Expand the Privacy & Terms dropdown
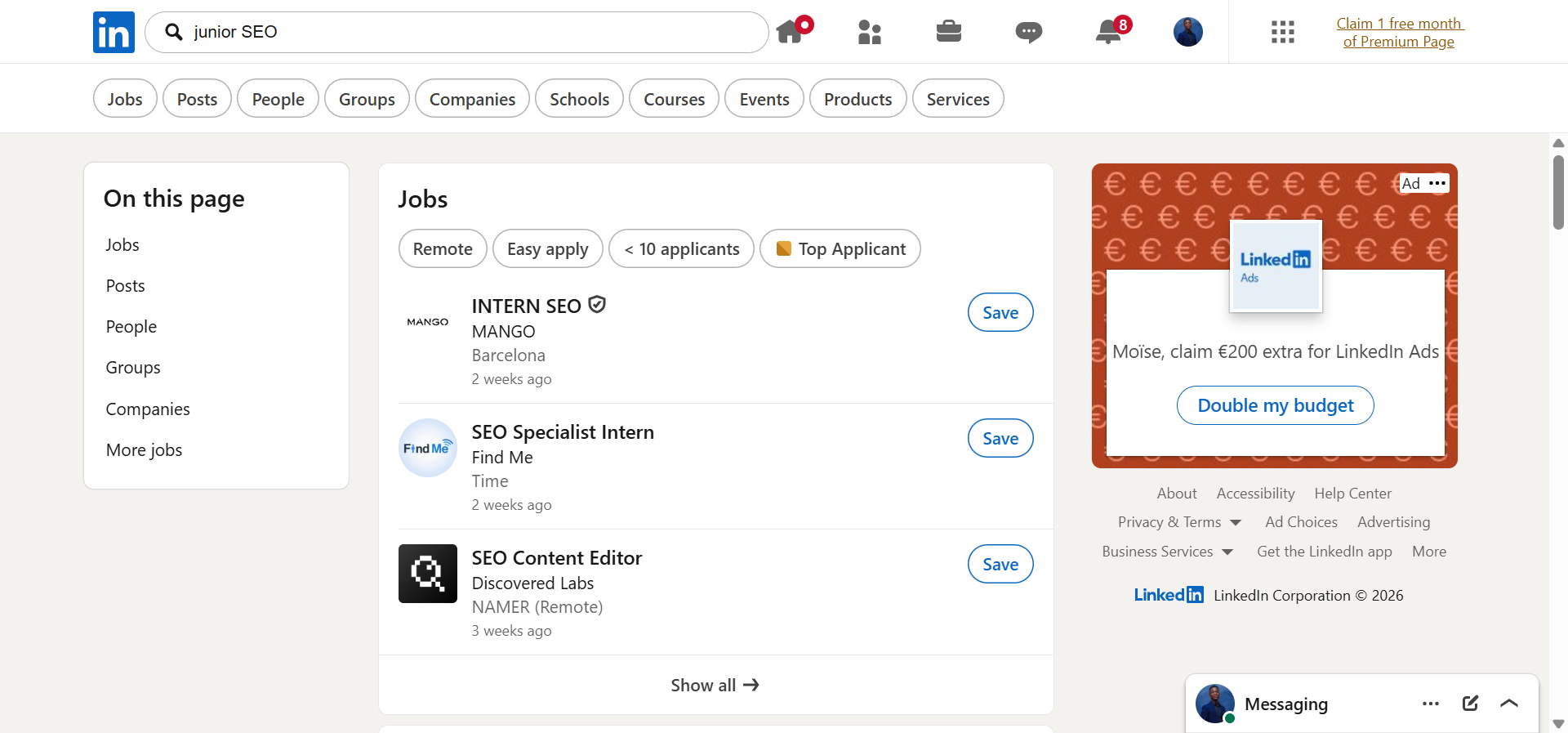This screenshot has height=733, width=1568. click(x=1179, y=522)
